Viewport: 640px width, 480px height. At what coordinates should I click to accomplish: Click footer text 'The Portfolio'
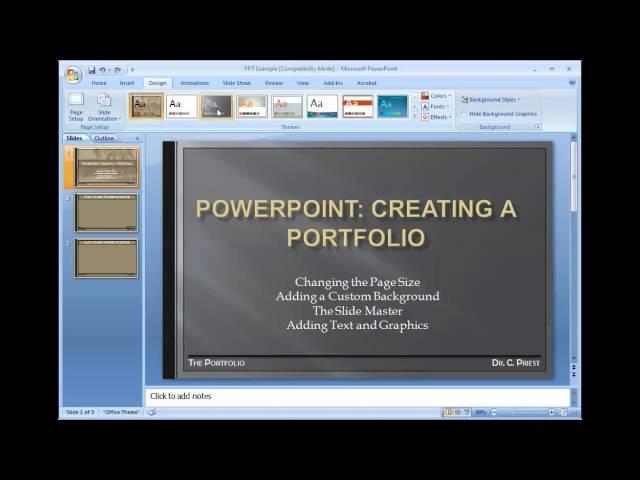pyautogui.click(x=216, y=363)
